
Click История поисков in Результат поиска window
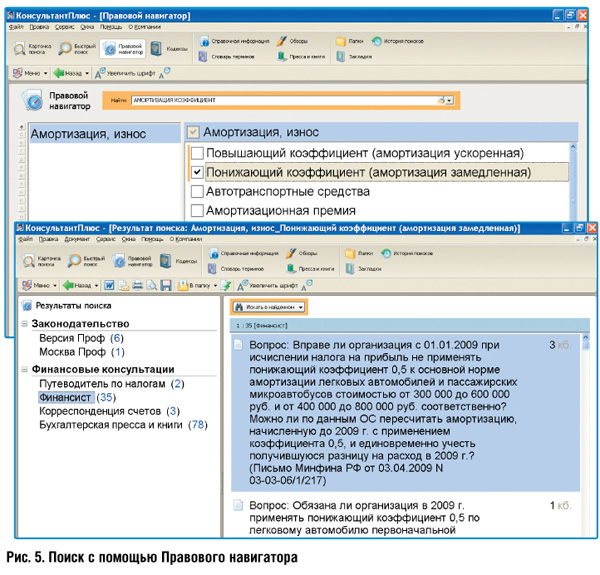tap(407, 253)
